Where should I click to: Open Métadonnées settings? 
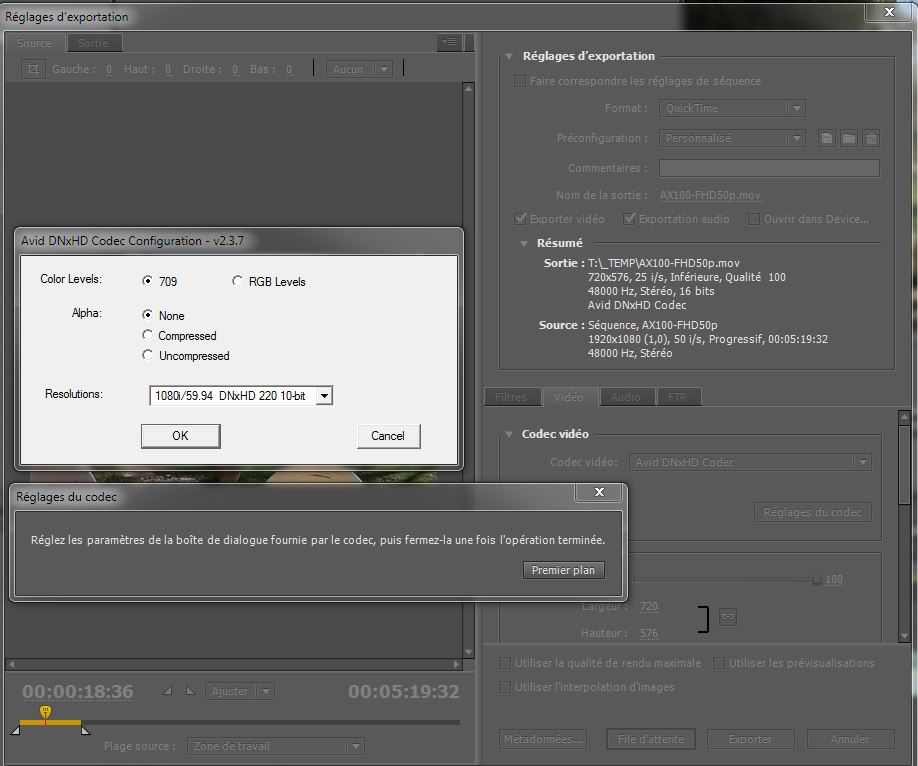click(543, 739)
